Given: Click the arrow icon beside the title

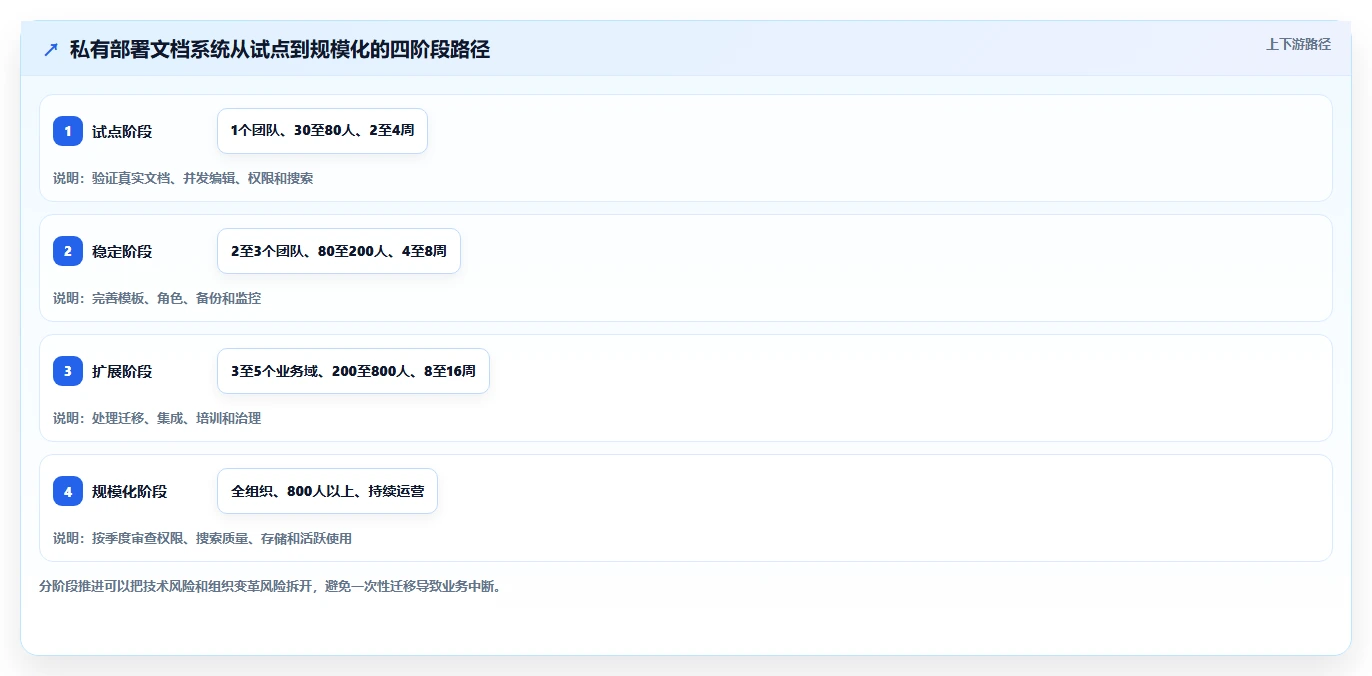Looking at the screenshot, I should [50, 49].
